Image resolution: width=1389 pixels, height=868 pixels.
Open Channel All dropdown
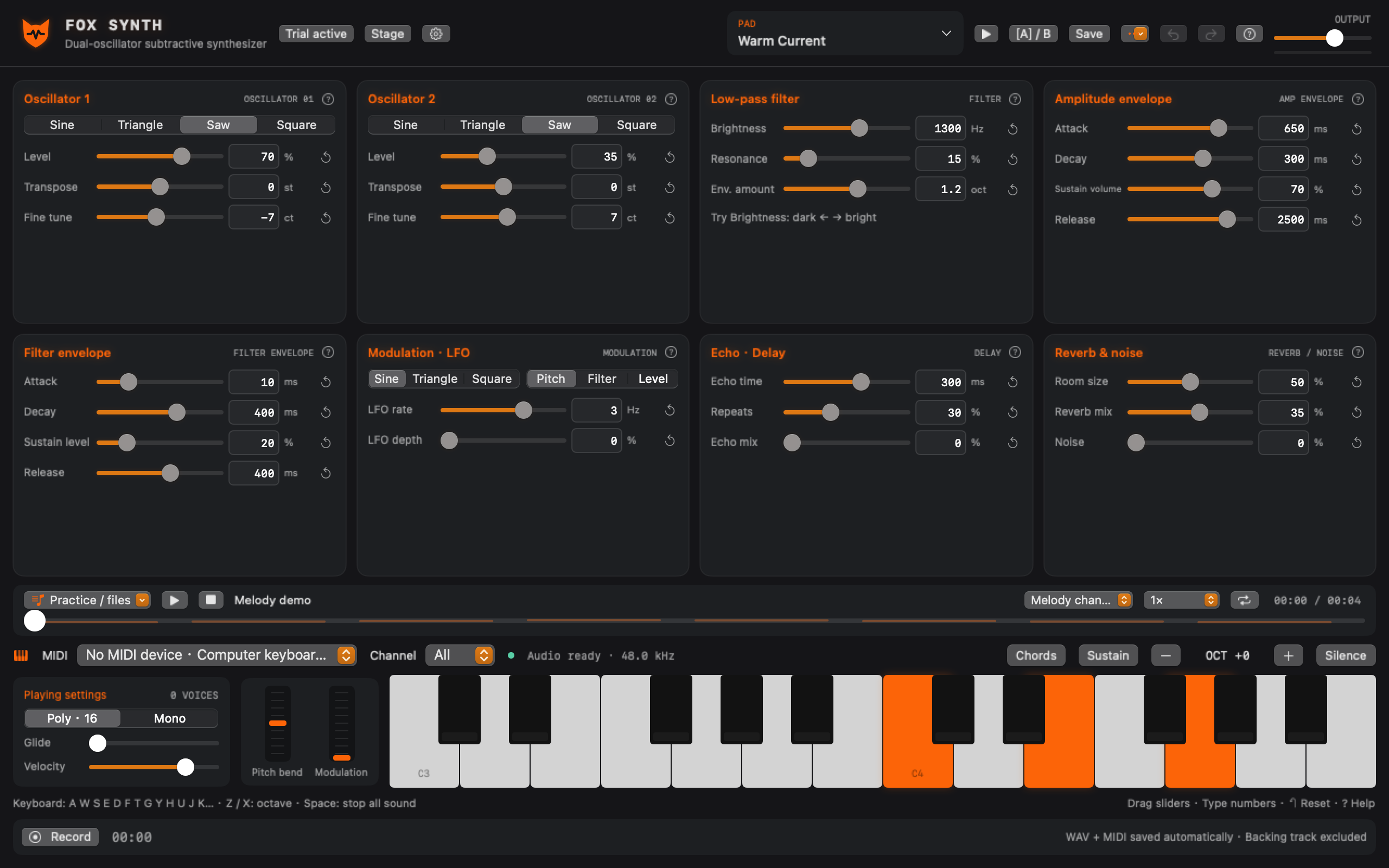460,655
